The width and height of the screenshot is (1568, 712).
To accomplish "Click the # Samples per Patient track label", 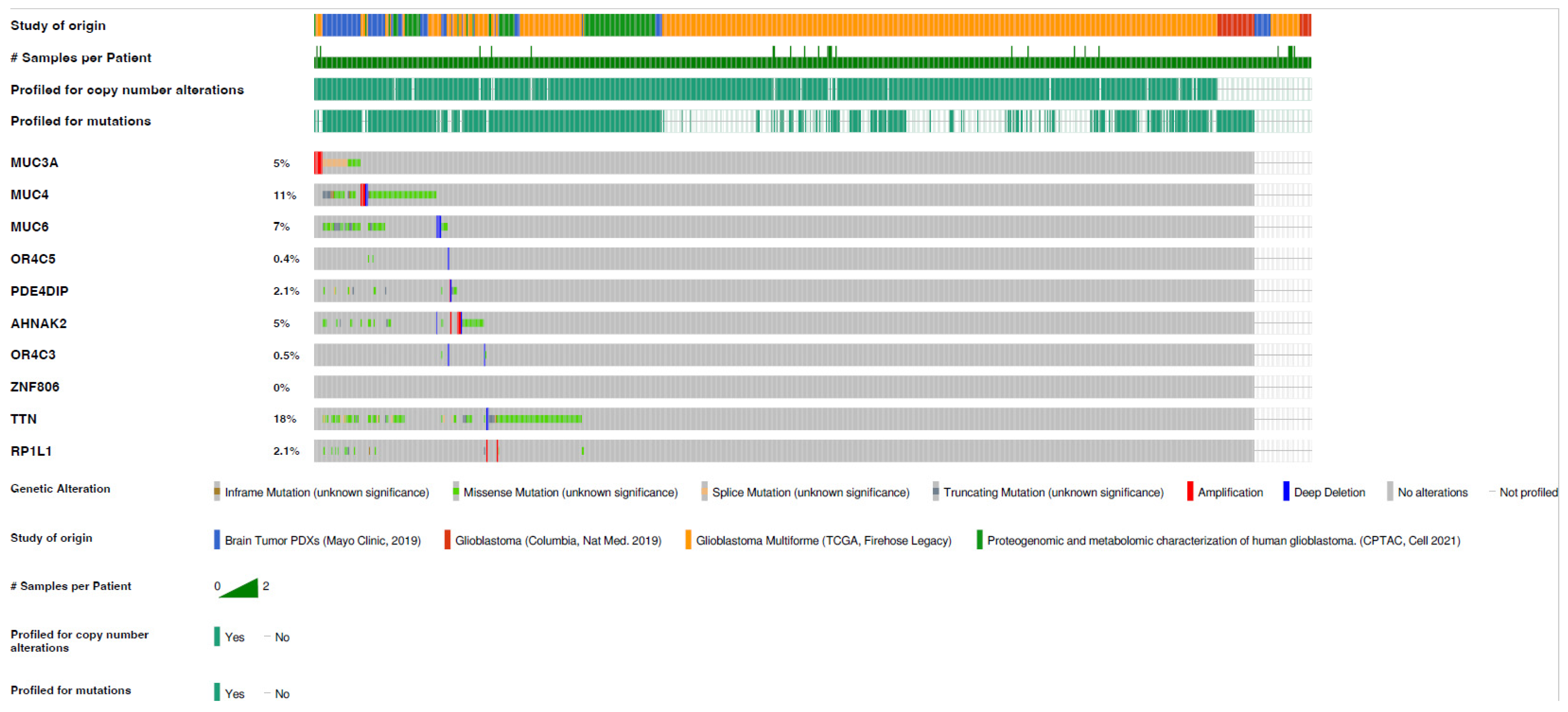I will (x=80, y=58).
